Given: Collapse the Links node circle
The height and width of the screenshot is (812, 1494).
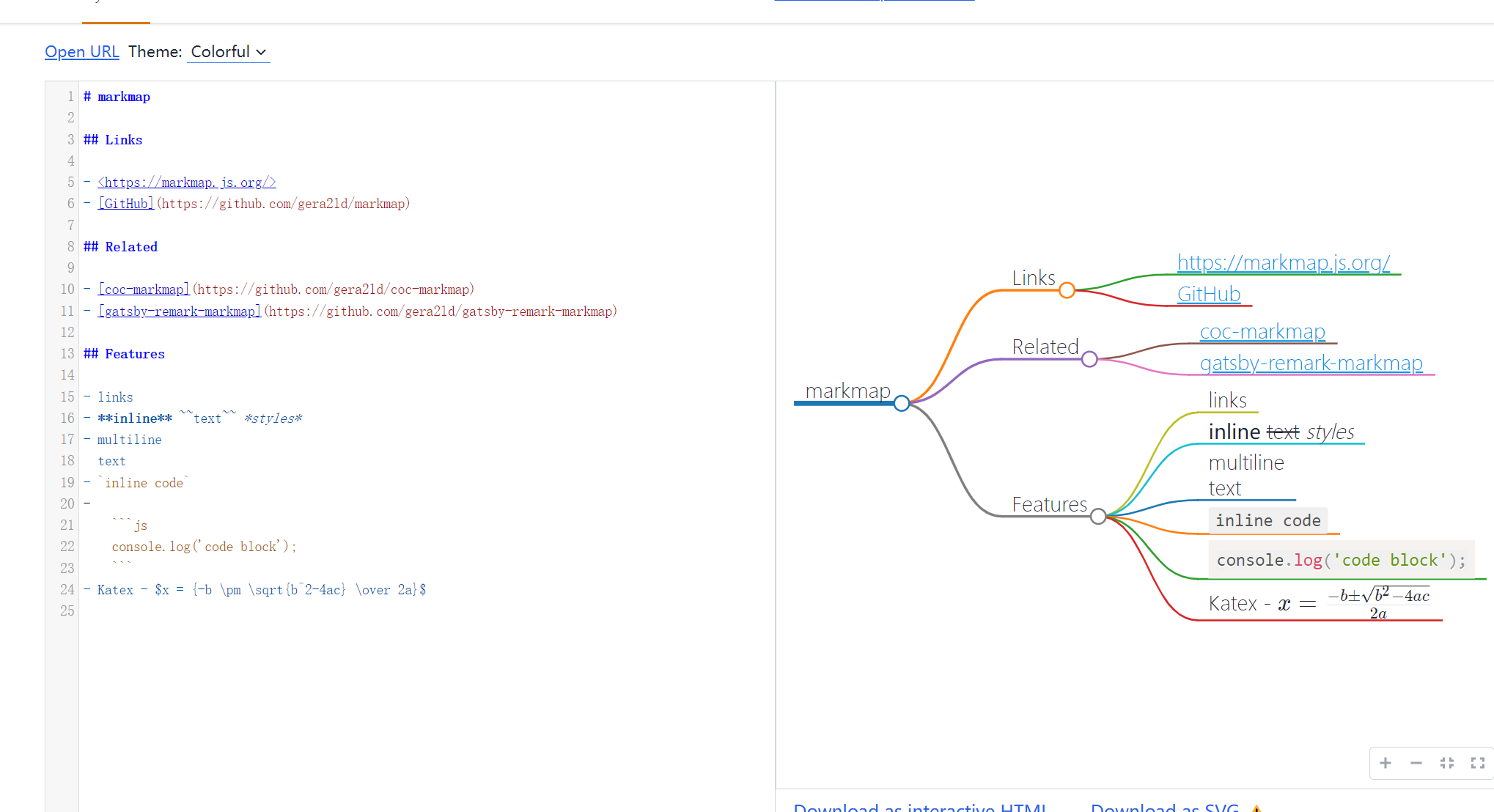Looking at the screenshot, I should [1067, 290].
